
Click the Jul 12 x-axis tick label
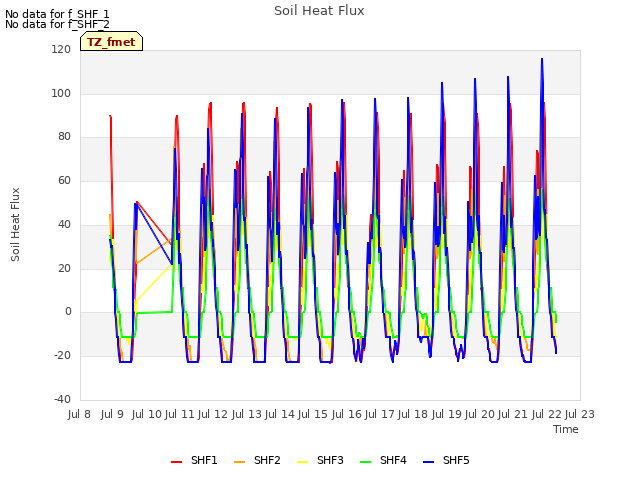[213, 414]
